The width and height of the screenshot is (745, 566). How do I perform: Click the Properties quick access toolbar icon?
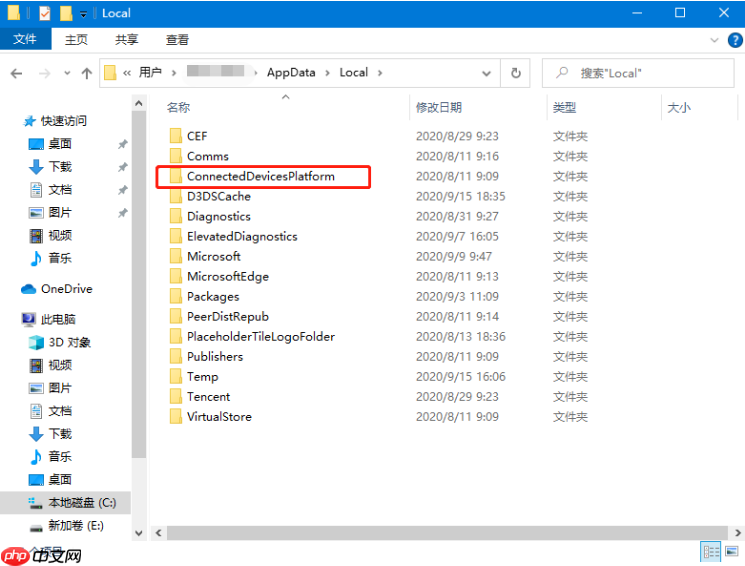point(44,13)
